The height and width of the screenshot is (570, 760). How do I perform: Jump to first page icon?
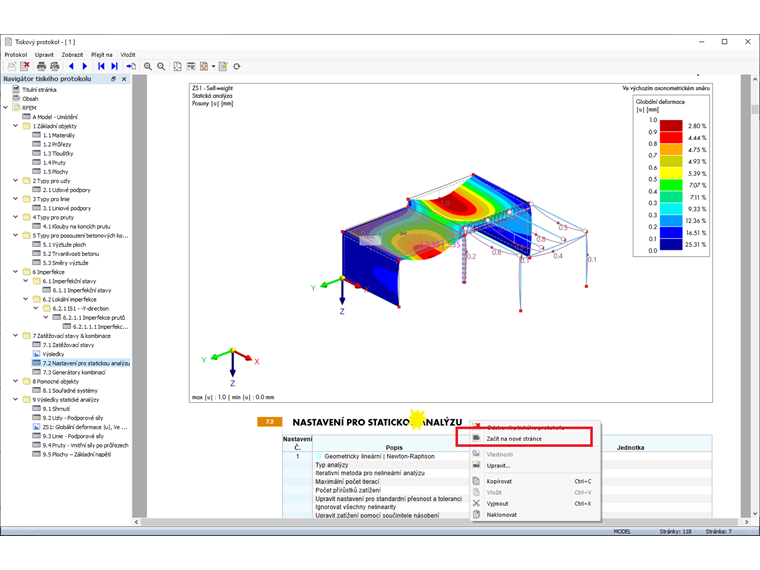click(x=101, y=66)
